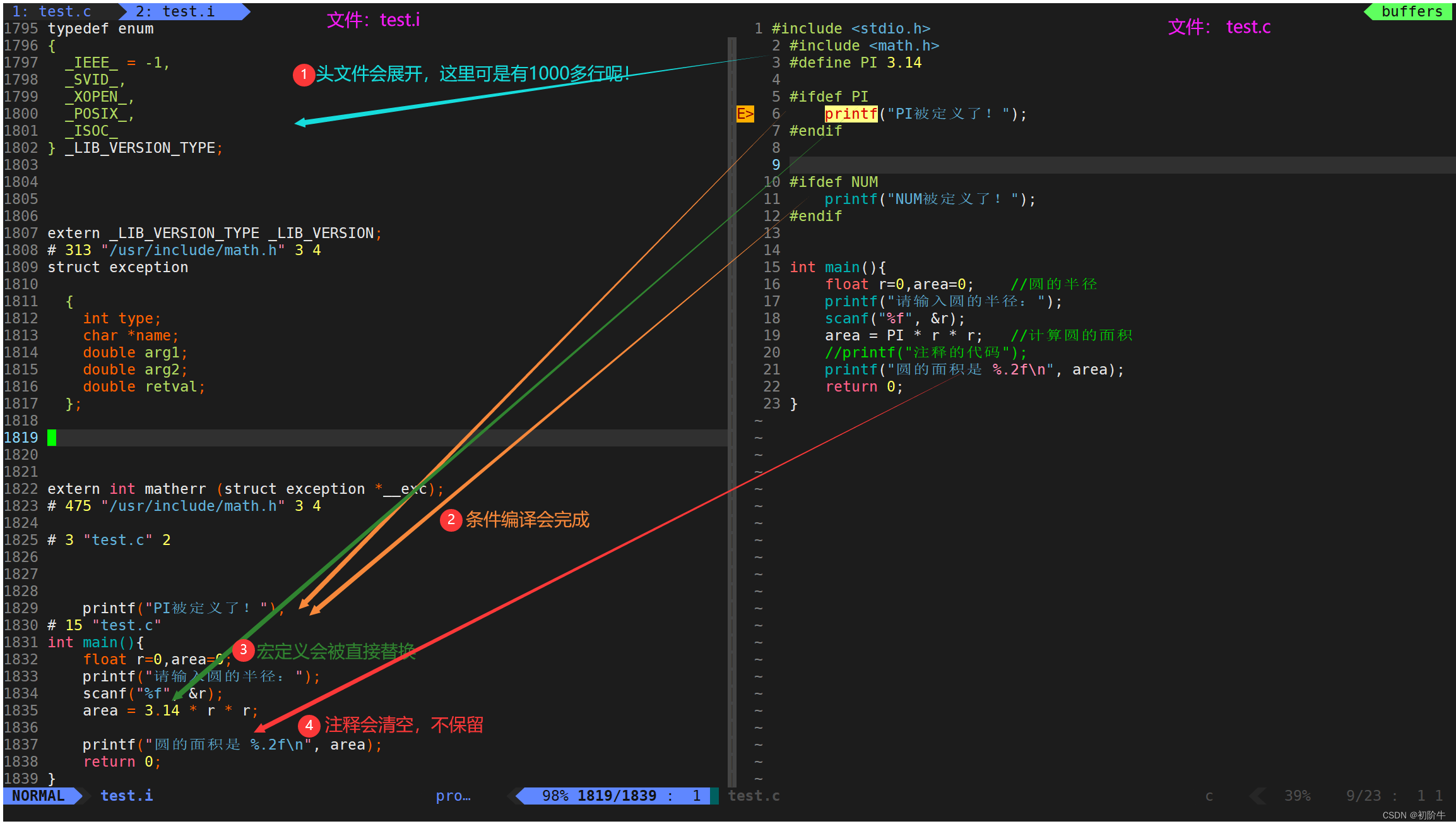Click '# 313 "/usr/include/math.h" 3 4' line
This screenshot has height=826, width=1456.
pos(184,250)
